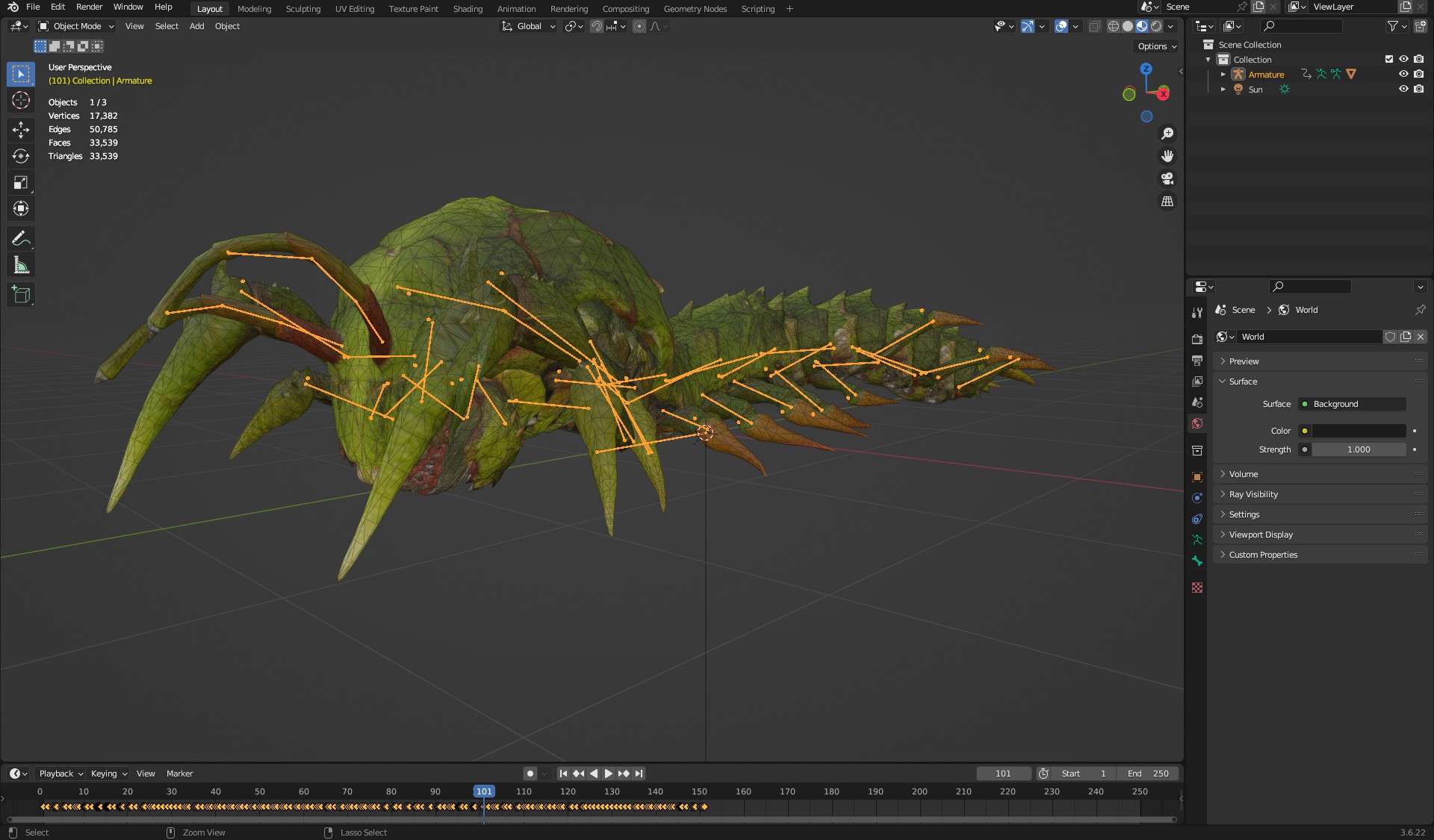This screenshot has width=1434, height=840.
Task: Select the Move tool
Action: click(x=21, y=129)
